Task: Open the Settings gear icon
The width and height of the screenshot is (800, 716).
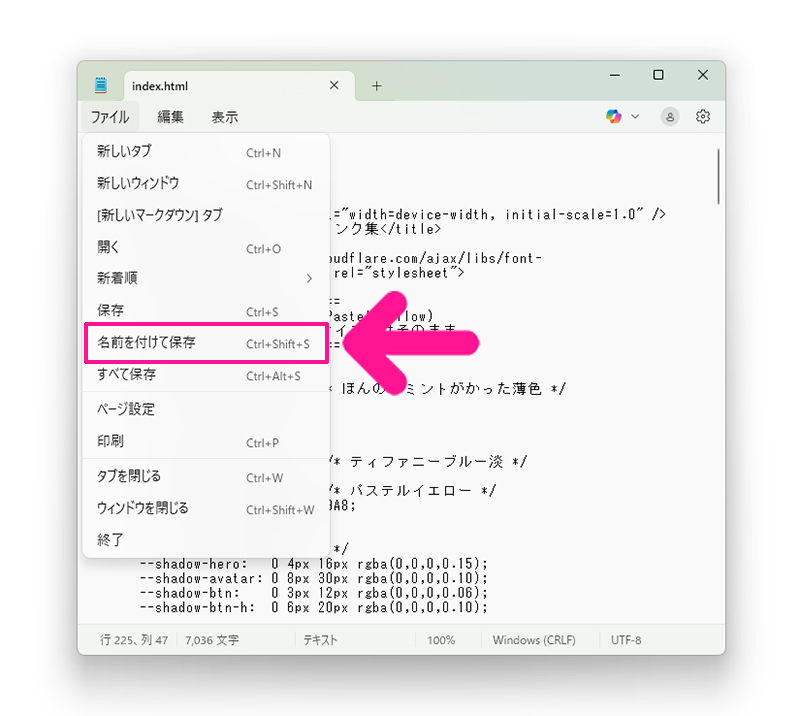Action: point(703,117)
